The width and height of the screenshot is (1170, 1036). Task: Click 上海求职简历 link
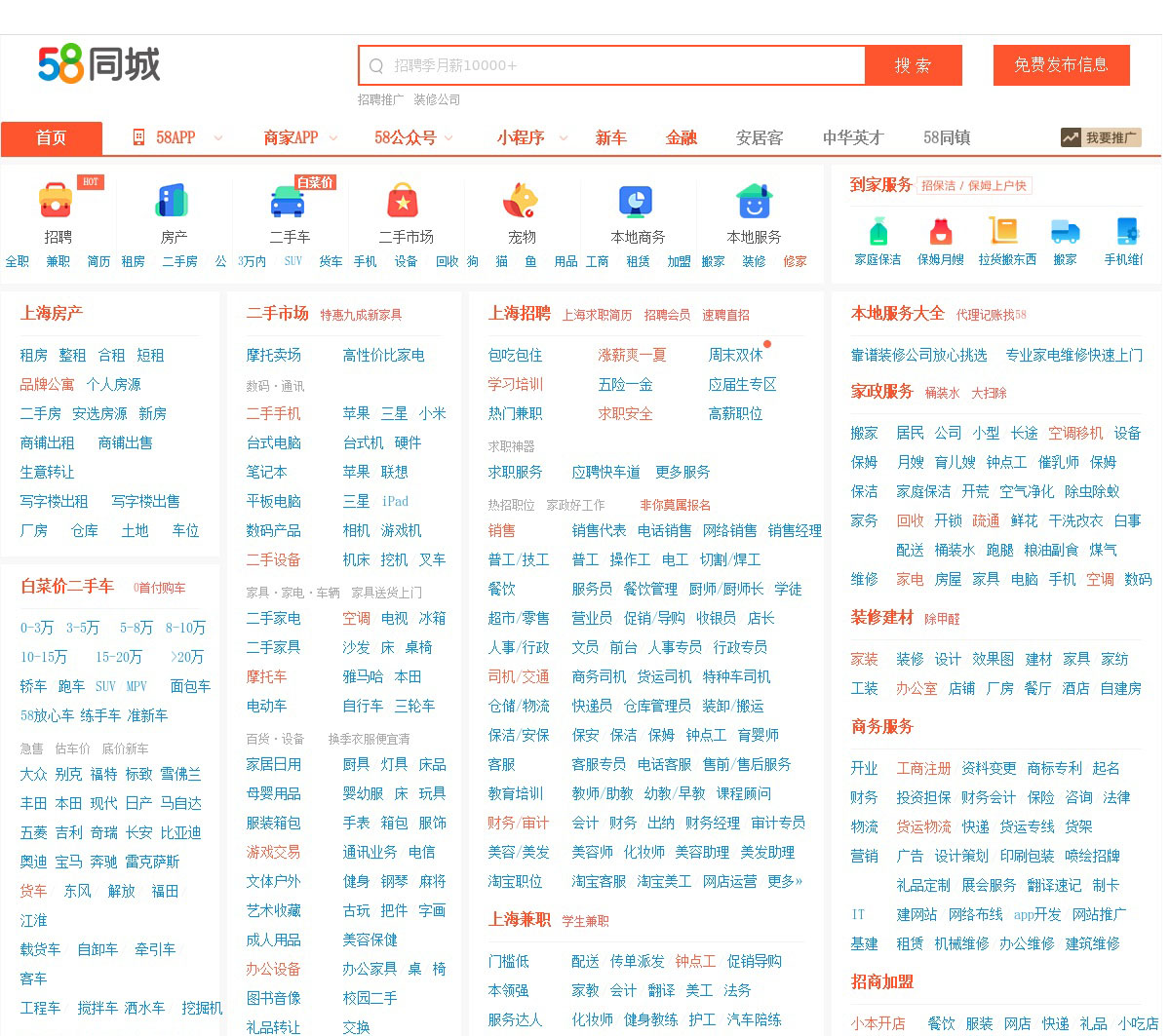tap(597, 315)
